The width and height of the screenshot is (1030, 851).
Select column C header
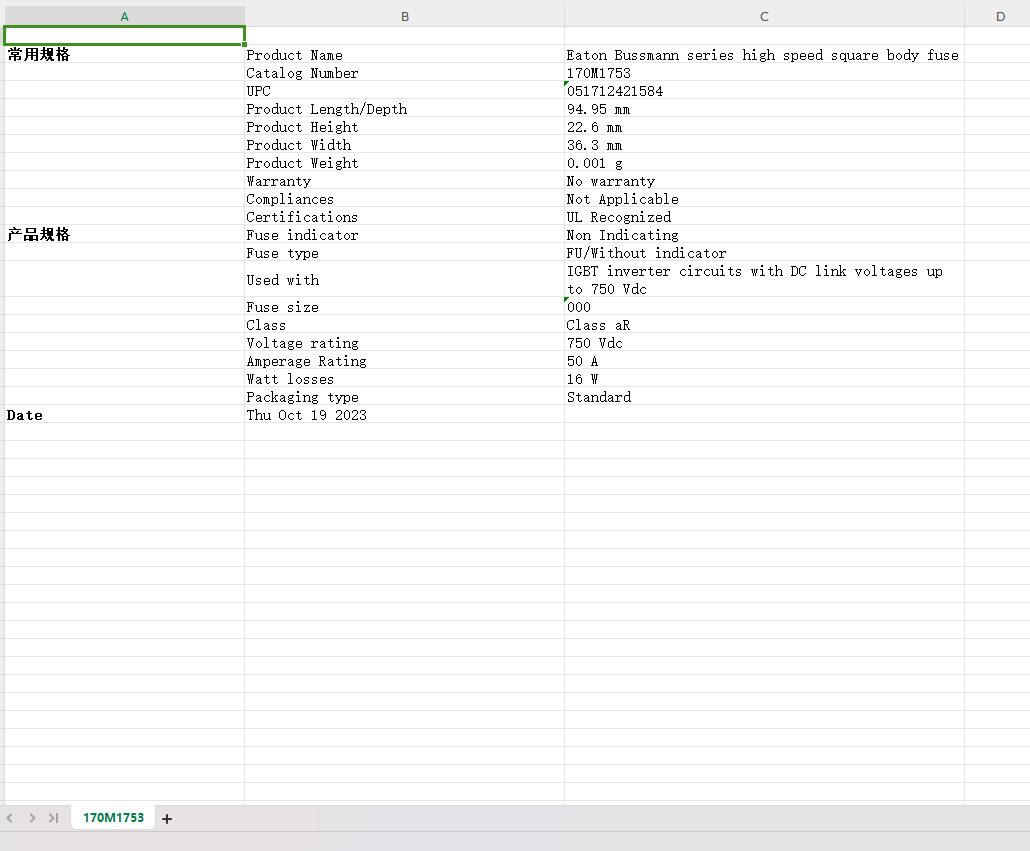click(x=764, y=16)
